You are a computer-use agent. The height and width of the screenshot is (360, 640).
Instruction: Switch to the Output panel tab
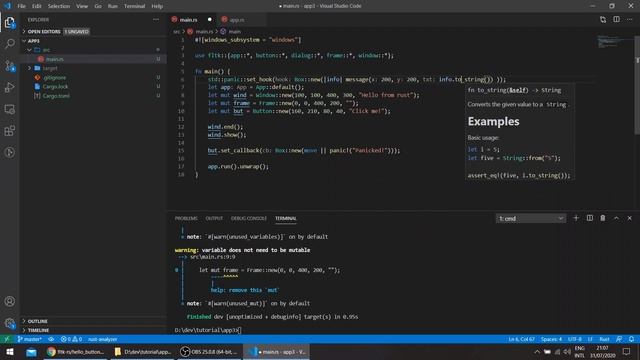pos(214,218)
